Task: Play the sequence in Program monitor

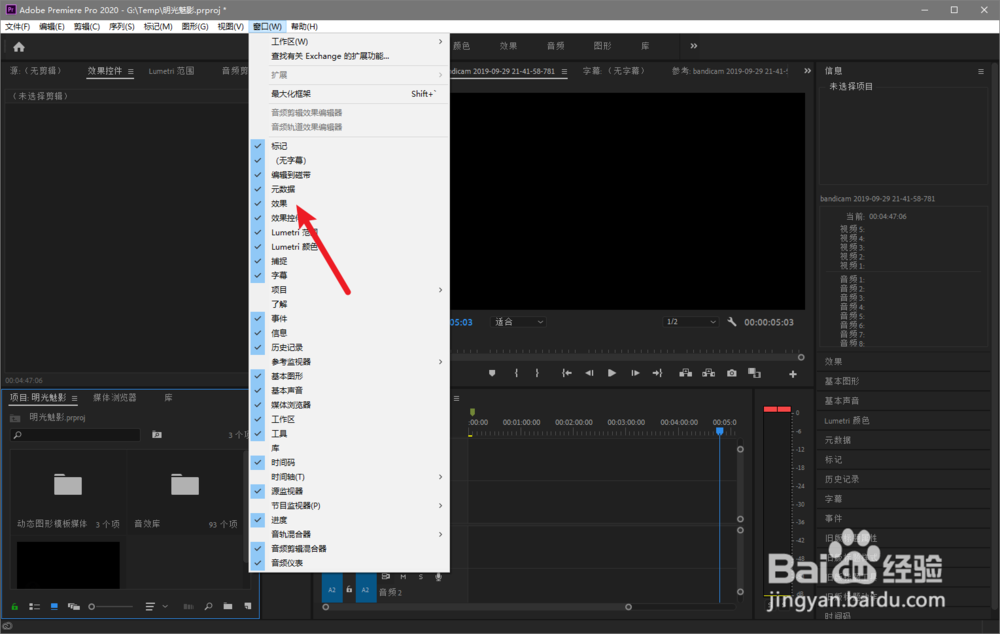Action: click(x=612, y=373)
